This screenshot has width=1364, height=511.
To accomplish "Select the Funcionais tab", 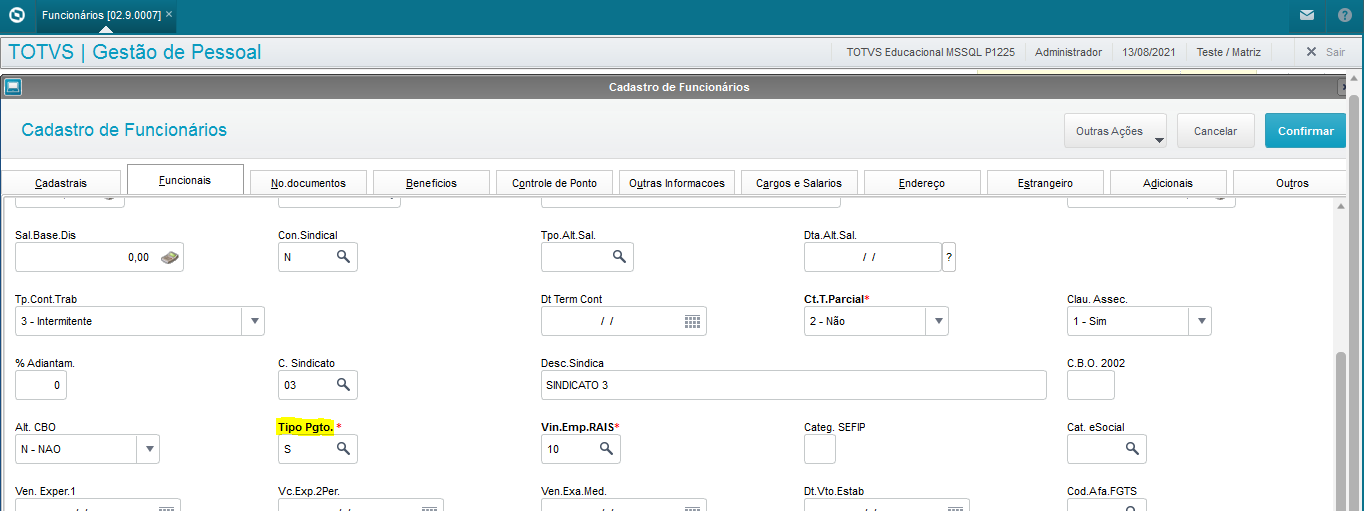I will pos(185,180).
